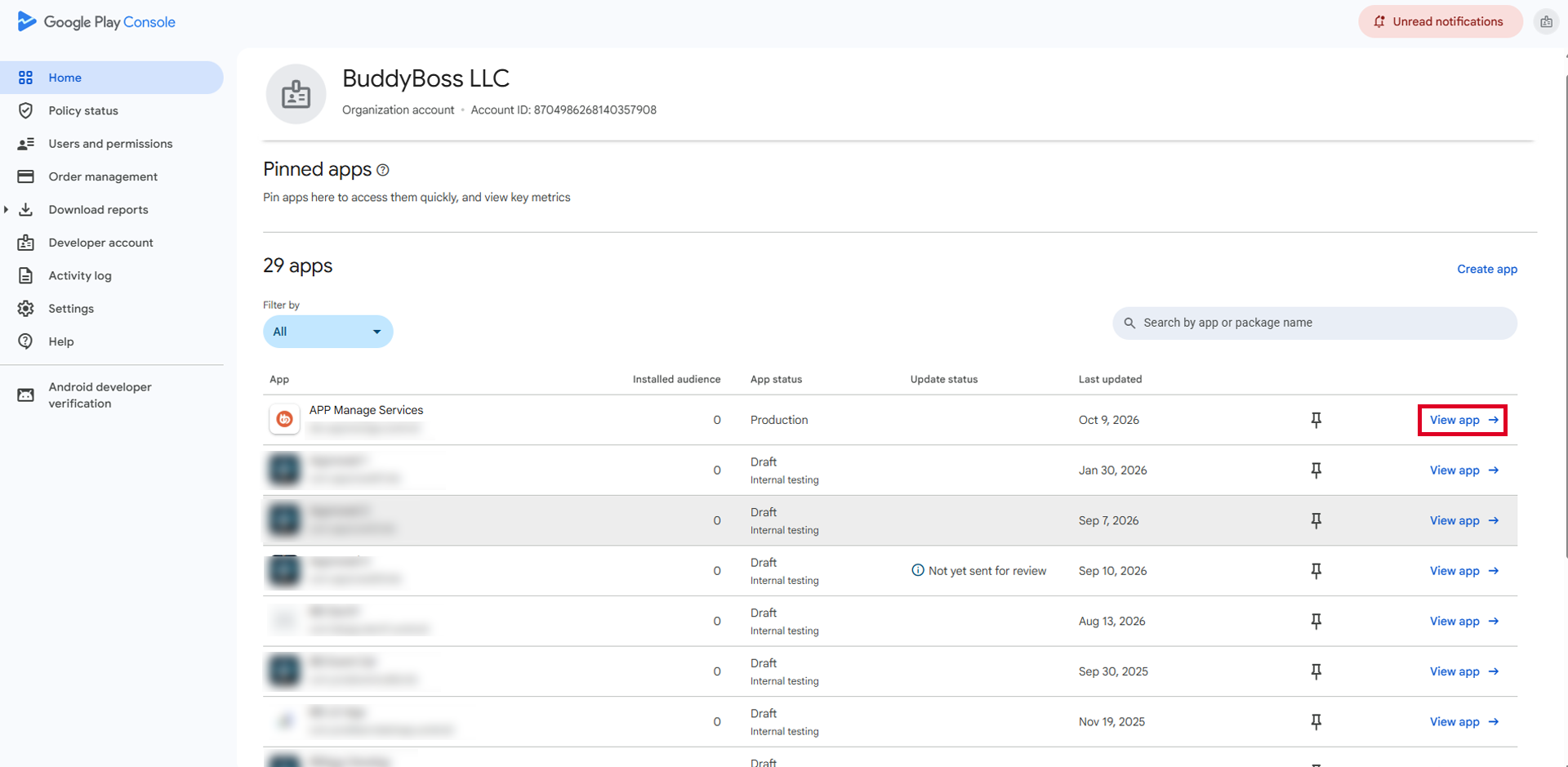View app updated Sep 7, 2026
This screenshot has width=1568, height=767.
pos(1463,521)
